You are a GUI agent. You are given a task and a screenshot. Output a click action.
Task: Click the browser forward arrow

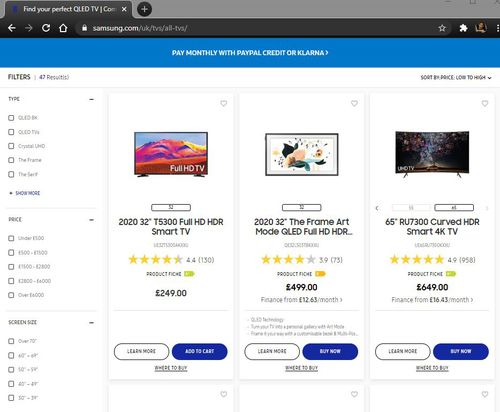point(29,28)
